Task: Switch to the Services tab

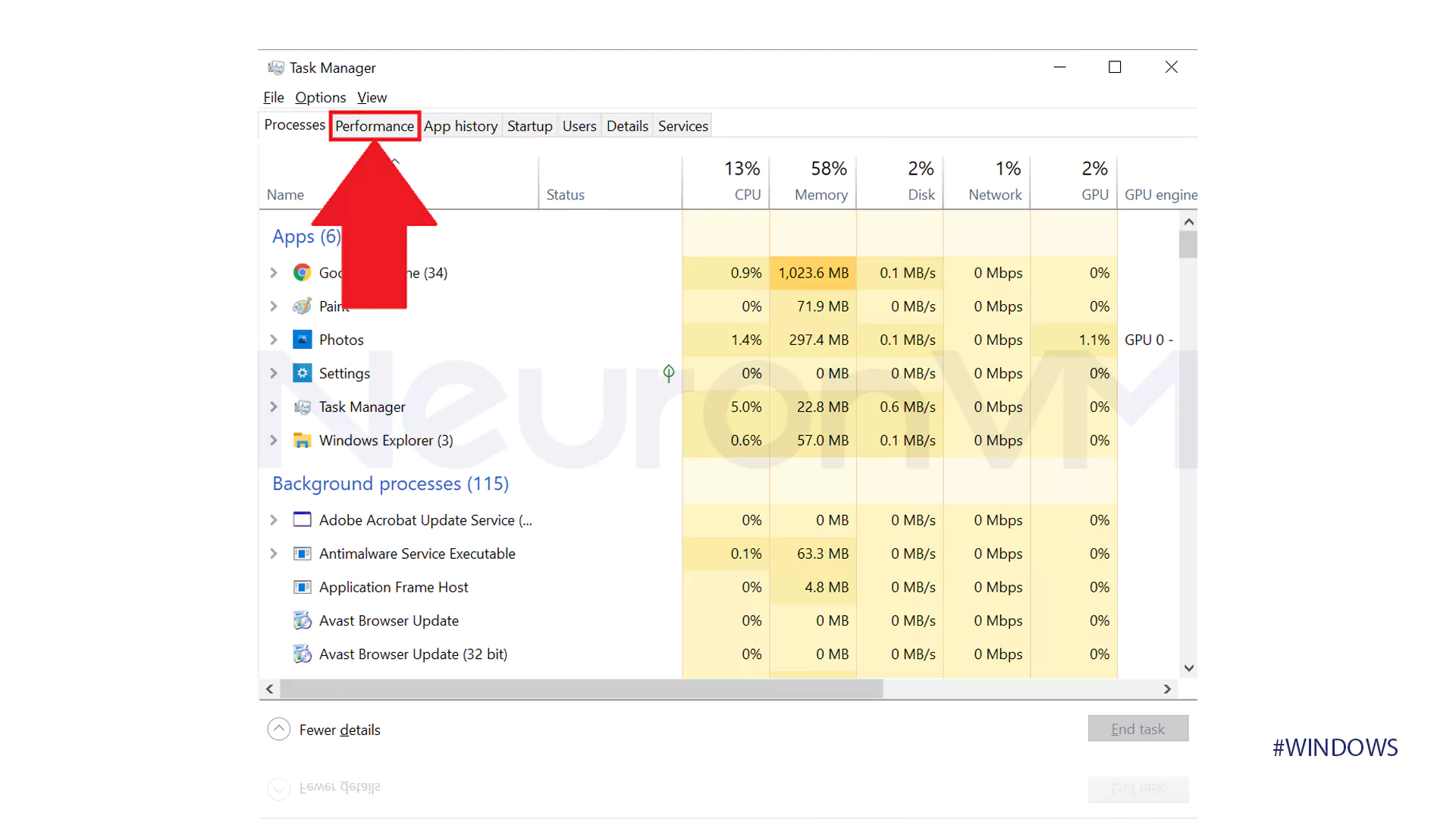Action: point(682,126)
